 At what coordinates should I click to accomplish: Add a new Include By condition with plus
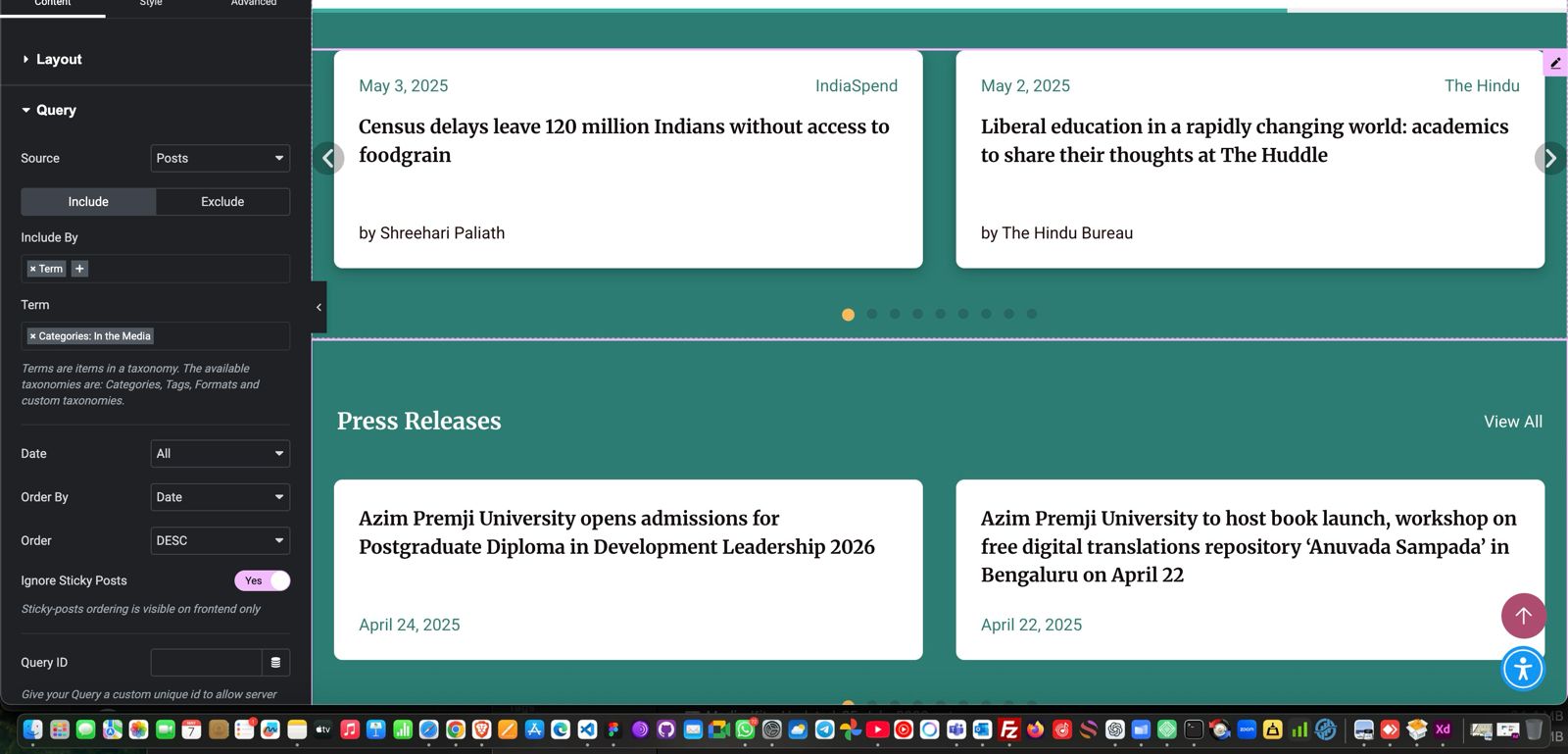pos(80,269)
